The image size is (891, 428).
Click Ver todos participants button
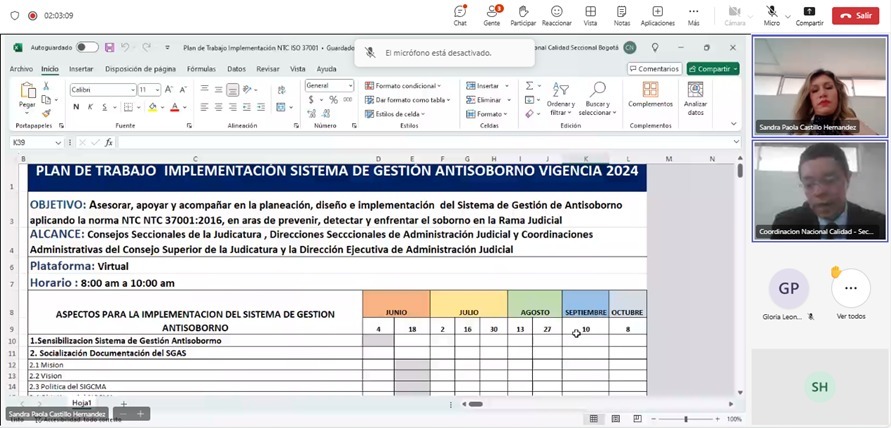(x=850, y=295)
